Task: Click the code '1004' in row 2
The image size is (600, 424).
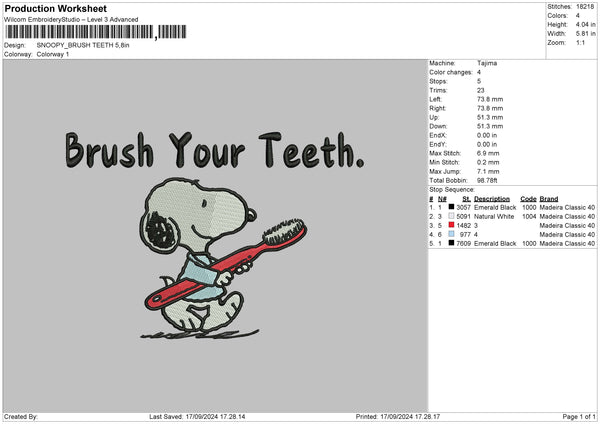Action: point(529,217)
